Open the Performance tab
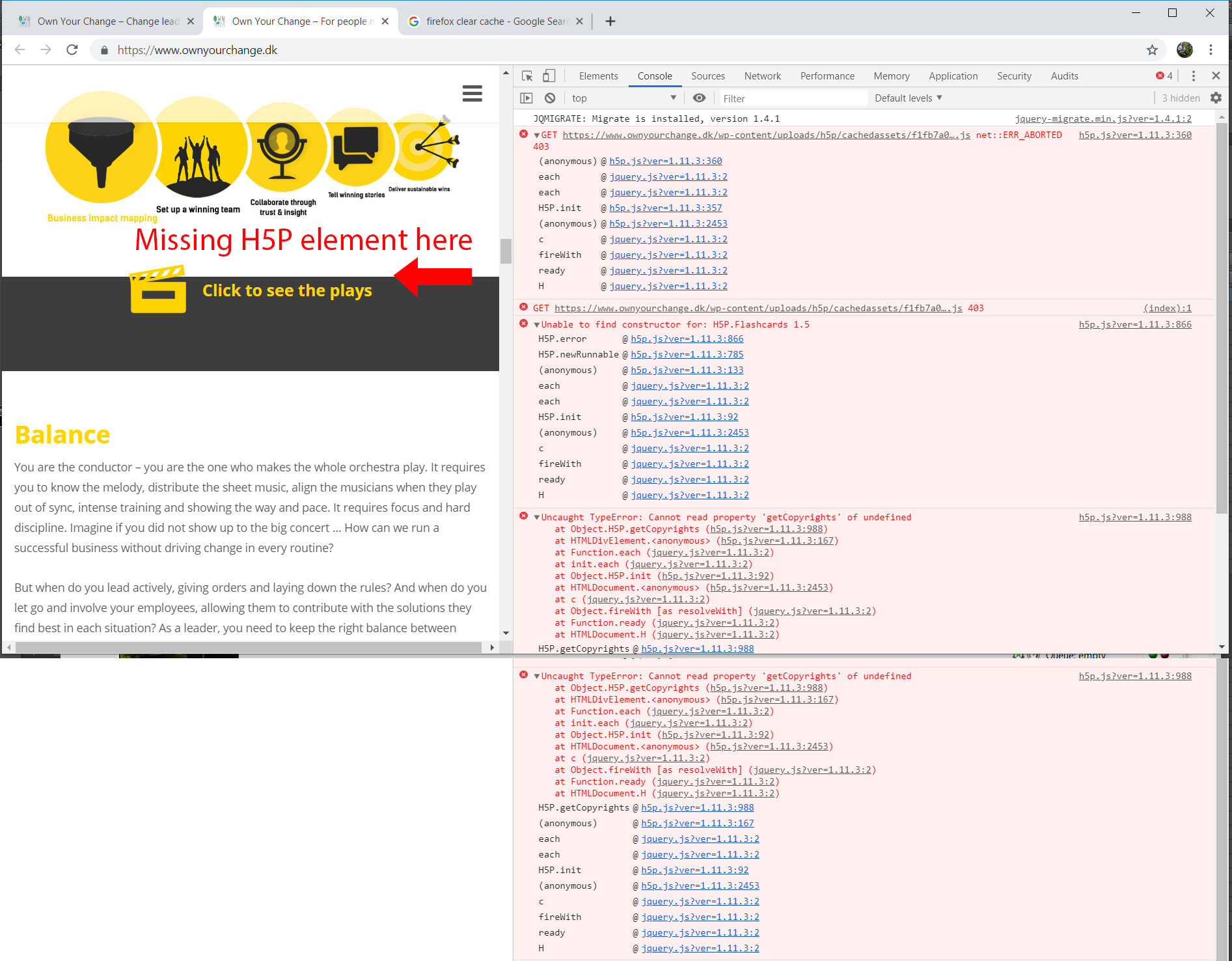The width and height of the screenshot is (1232, 961). [x=827, y=76]
